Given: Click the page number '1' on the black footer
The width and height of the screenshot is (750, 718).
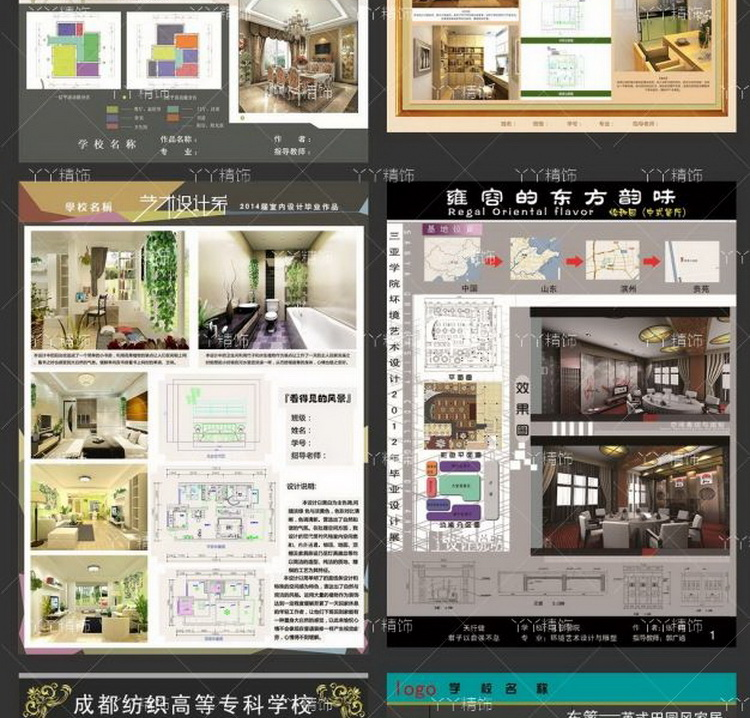Looking at the screenshot, I should [x=712, y=635].
